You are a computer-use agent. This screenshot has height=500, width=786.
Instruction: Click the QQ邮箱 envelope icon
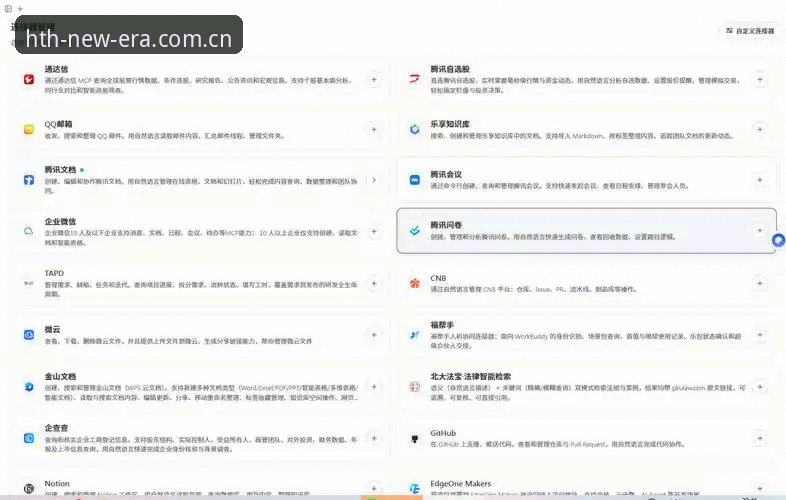pos(29,129)
